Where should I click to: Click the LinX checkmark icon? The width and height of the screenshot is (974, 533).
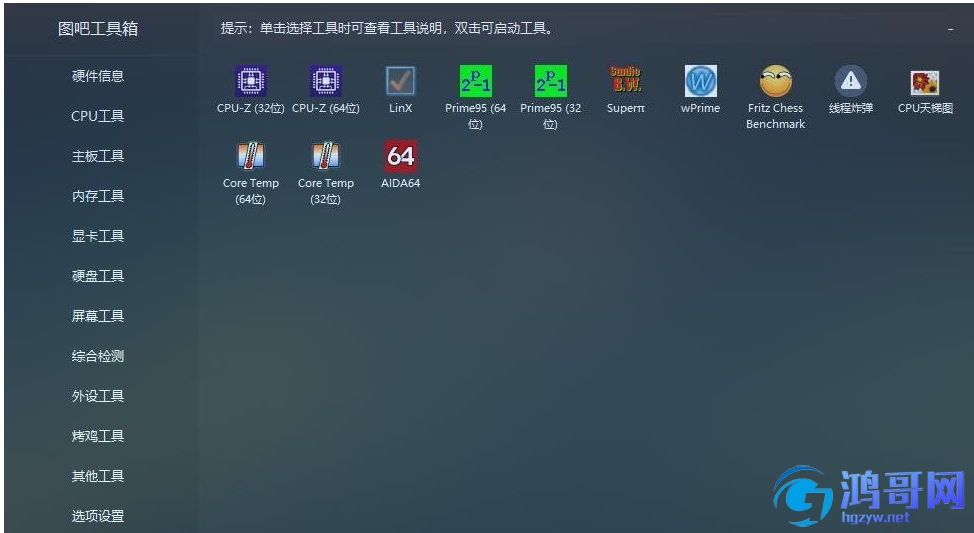click(x=400, y=81)
